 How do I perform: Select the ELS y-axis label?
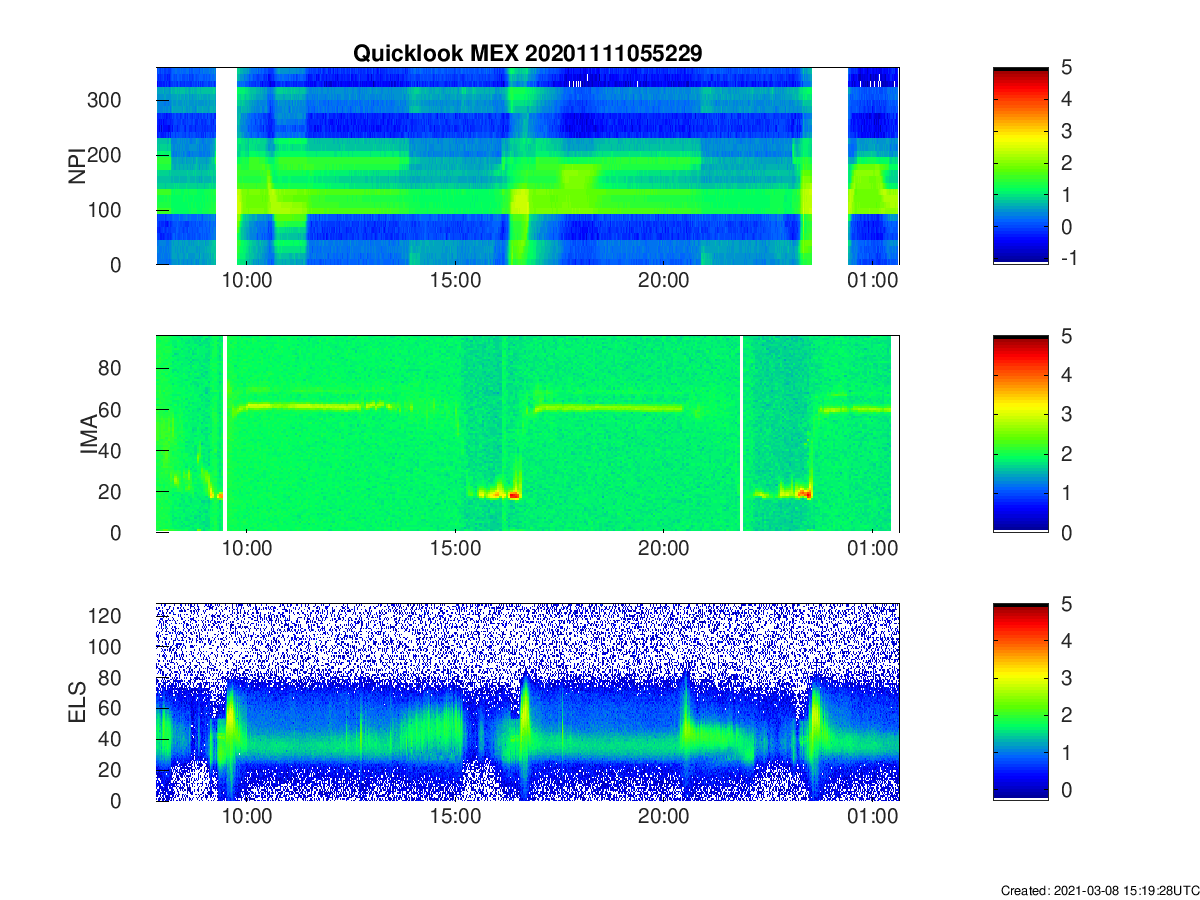[77, 702]
